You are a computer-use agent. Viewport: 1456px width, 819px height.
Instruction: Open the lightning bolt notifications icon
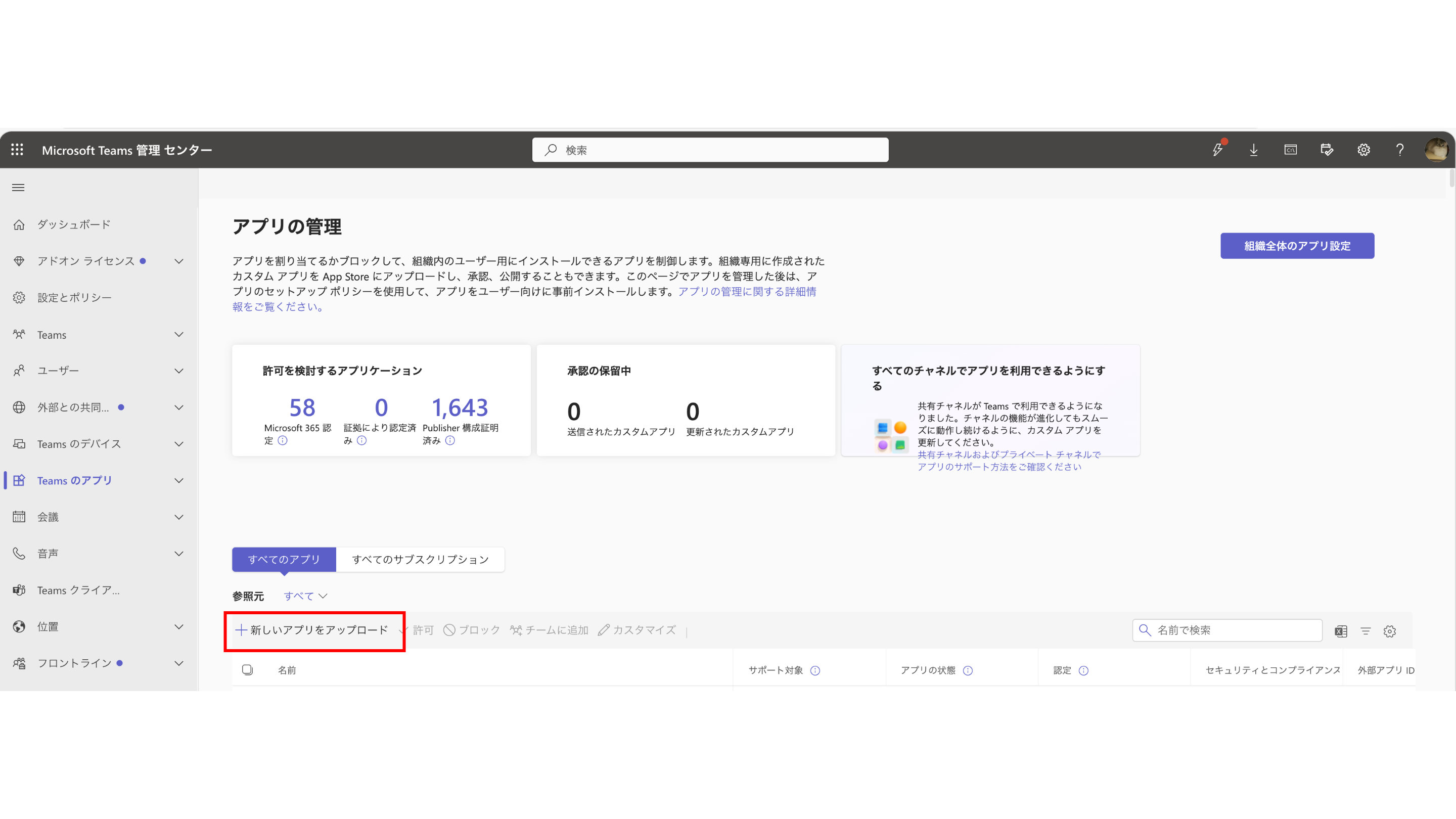1217,150
